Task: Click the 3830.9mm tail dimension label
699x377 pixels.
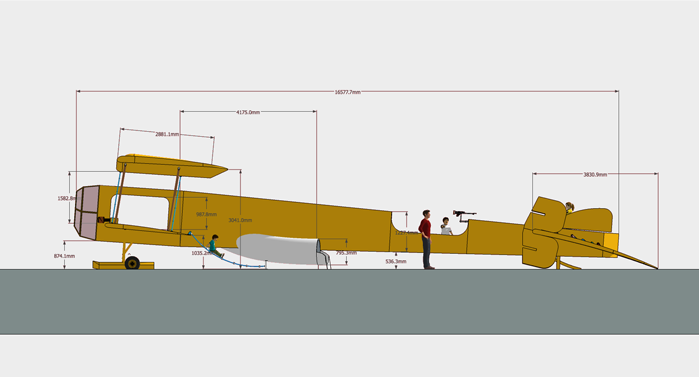Action: [x=595, y=175]
